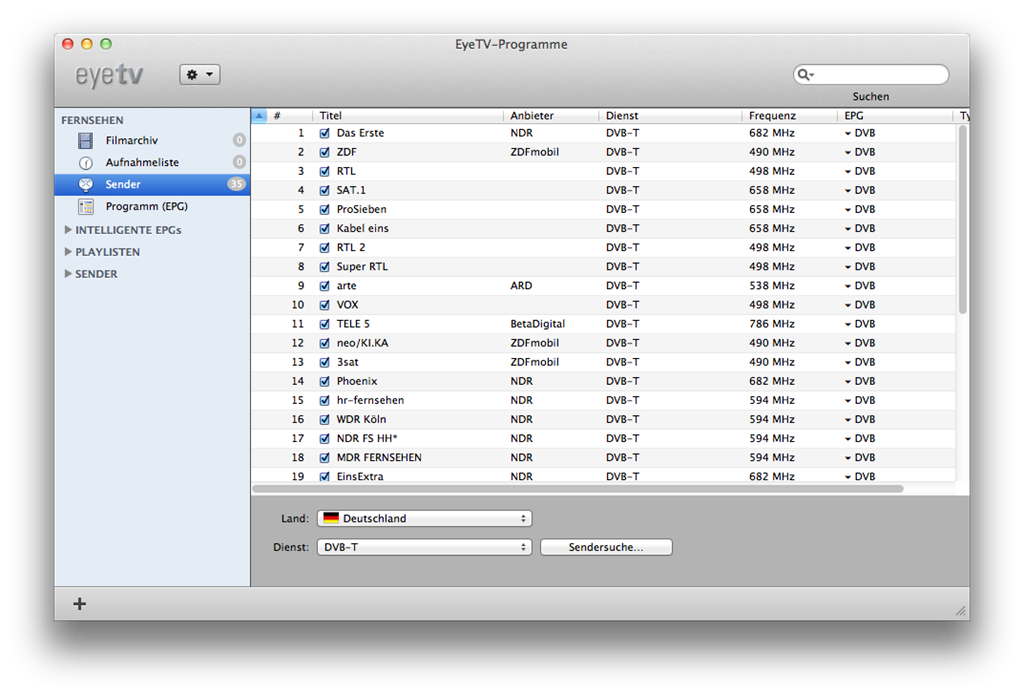
Task: Expand the PLAYLISTEN section
Action: pos(68,251)
